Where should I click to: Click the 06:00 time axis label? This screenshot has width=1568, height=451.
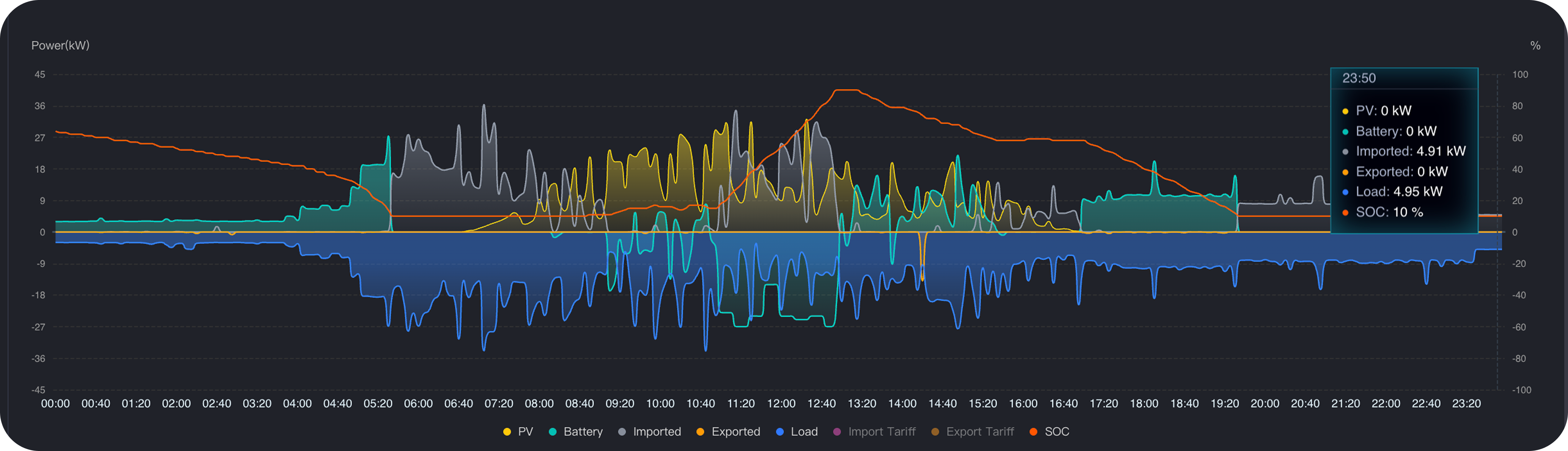click(x=418, y=404)
